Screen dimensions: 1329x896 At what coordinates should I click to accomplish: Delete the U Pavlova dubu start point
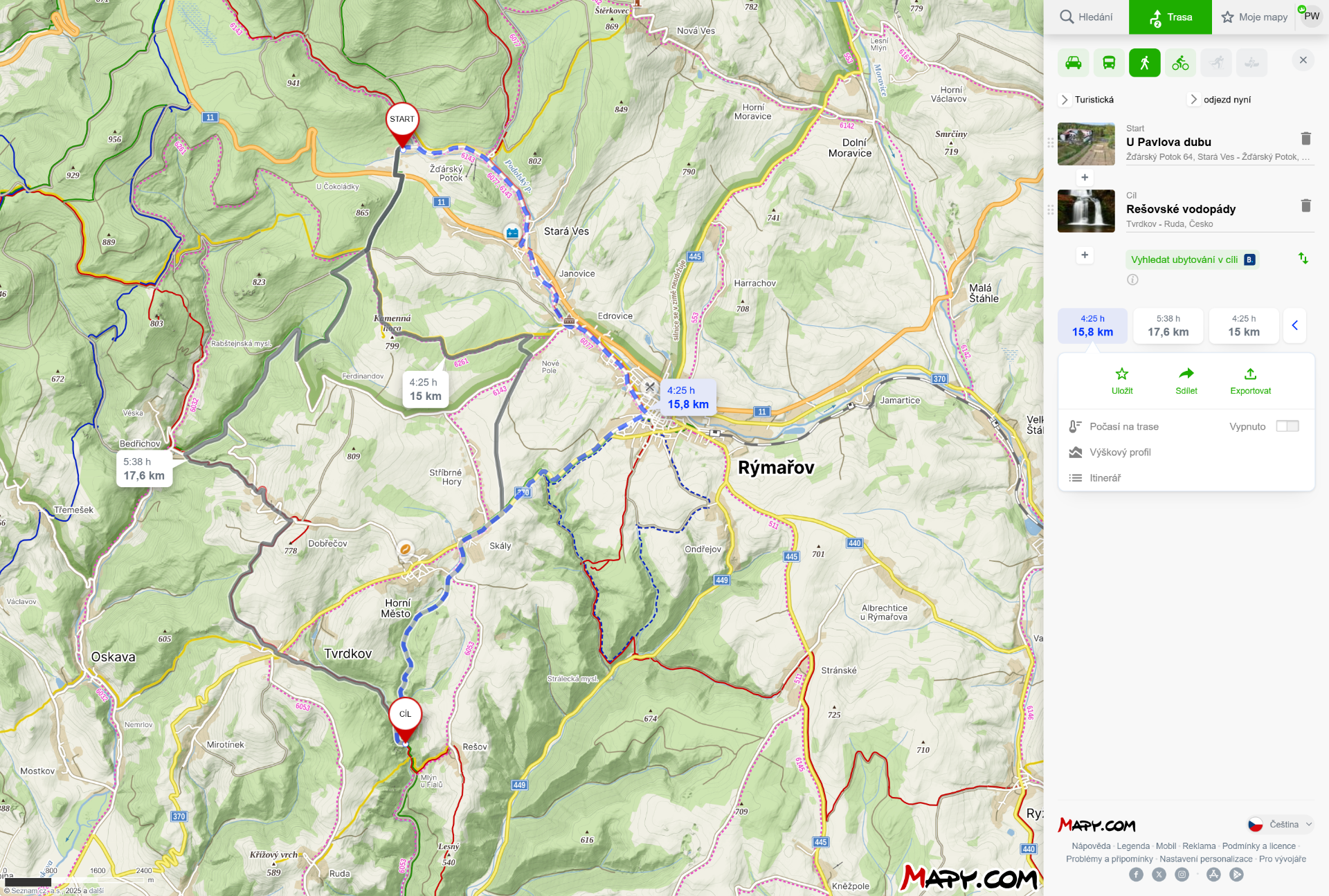tap(1305, 138)
